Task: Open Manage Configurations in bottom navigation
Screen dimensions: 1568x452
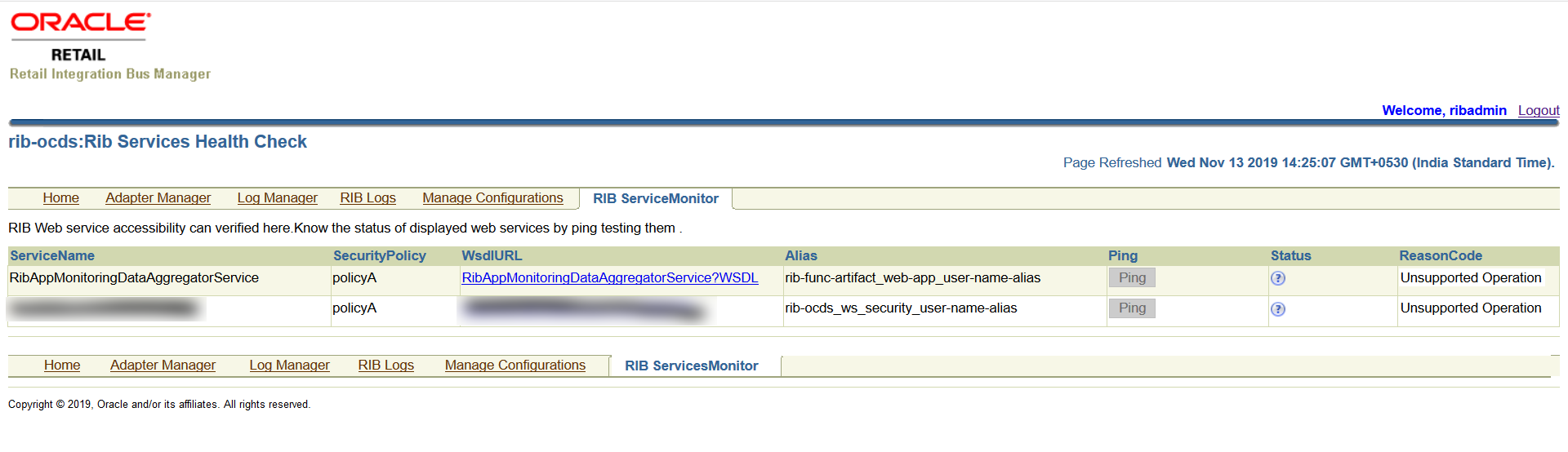Action: 515,366
